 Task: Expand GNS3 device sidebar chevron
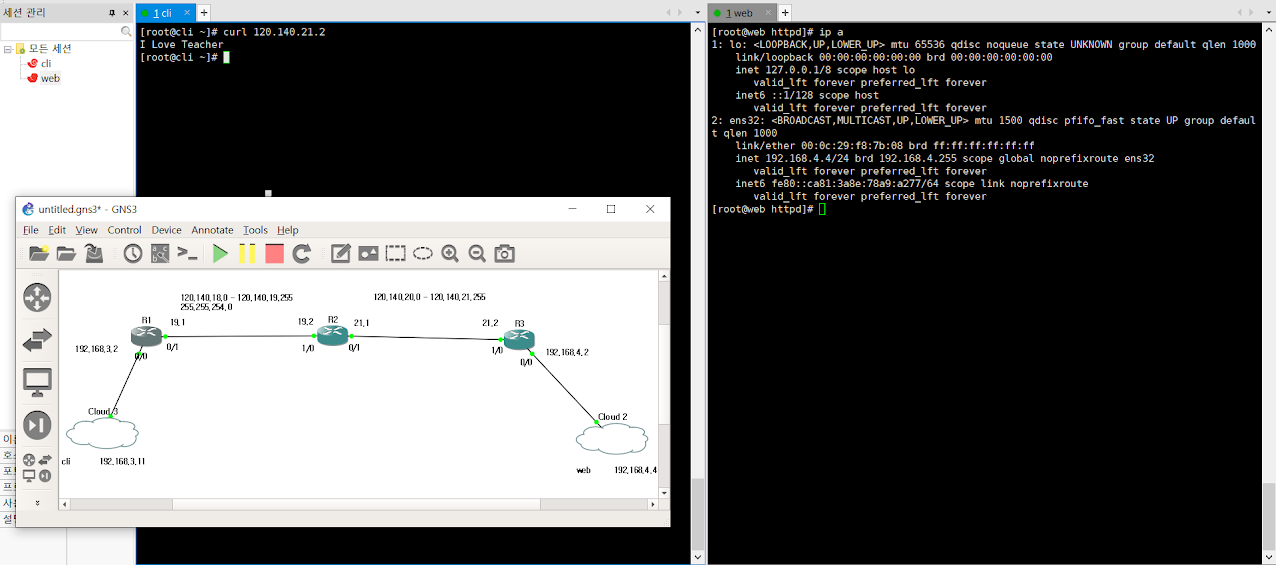click(37, 502)
